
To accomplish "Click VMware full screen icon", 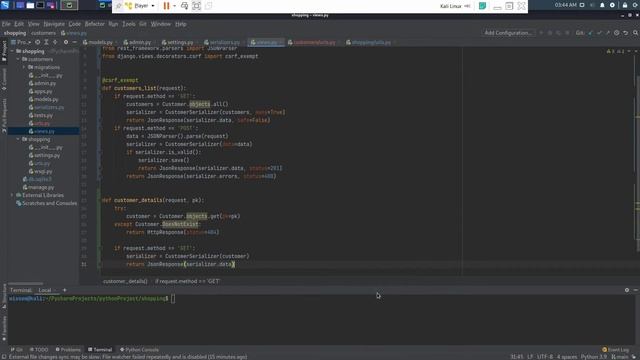I will pos(196,6).
